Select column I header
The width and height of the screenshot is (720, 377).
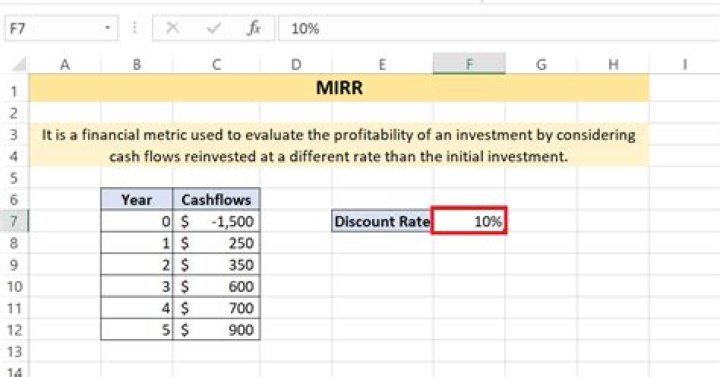point(685,64)
